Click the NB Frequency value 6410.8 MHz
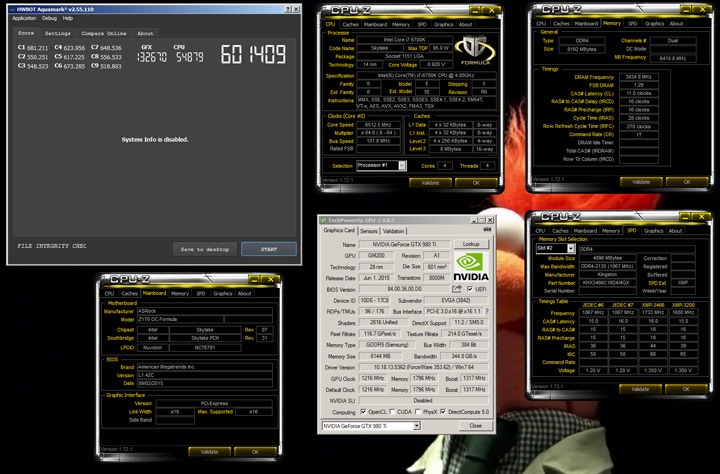 click(x=673, y=58)
